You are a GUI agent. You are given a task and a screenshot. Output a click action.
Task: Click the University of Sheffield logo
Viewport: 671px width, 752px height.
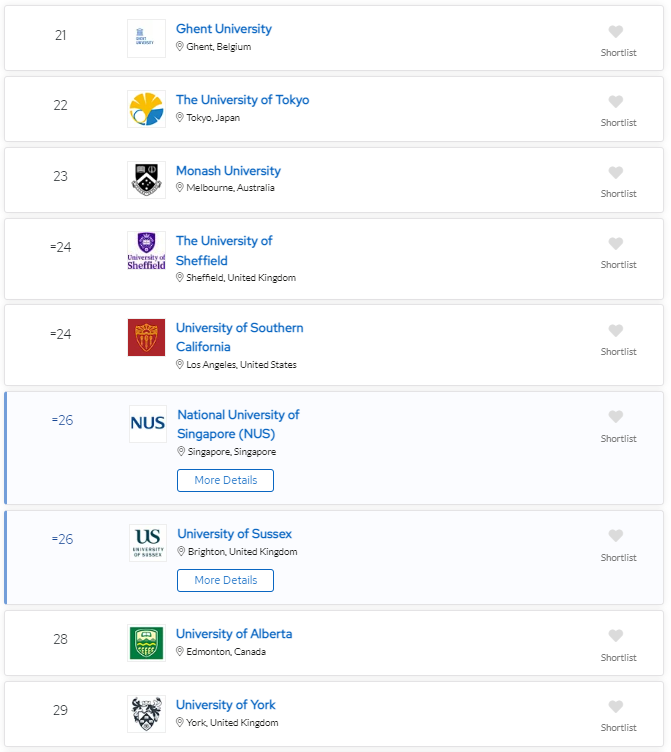click(147, 251)
